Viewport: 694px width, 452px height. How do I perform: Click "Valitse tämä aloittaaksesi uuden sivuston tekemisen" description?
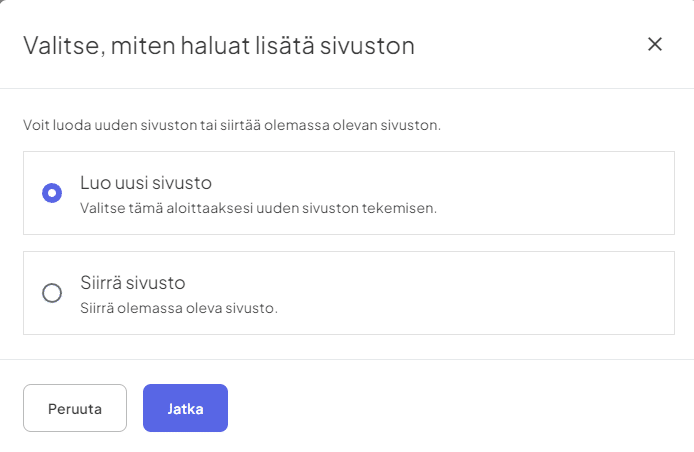coord(258,207)
